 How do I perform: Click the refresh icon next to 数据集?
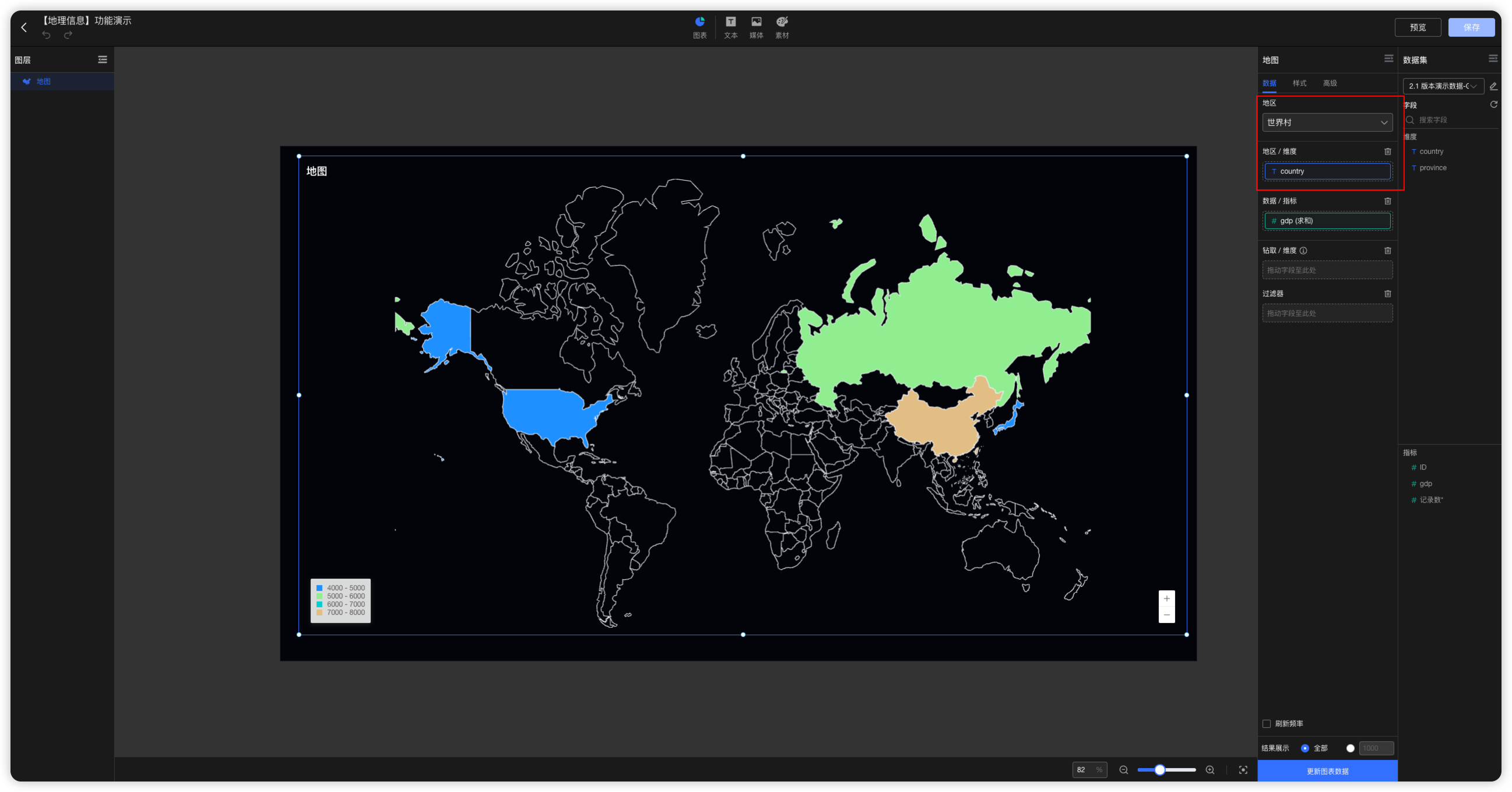click(1494, 104)
